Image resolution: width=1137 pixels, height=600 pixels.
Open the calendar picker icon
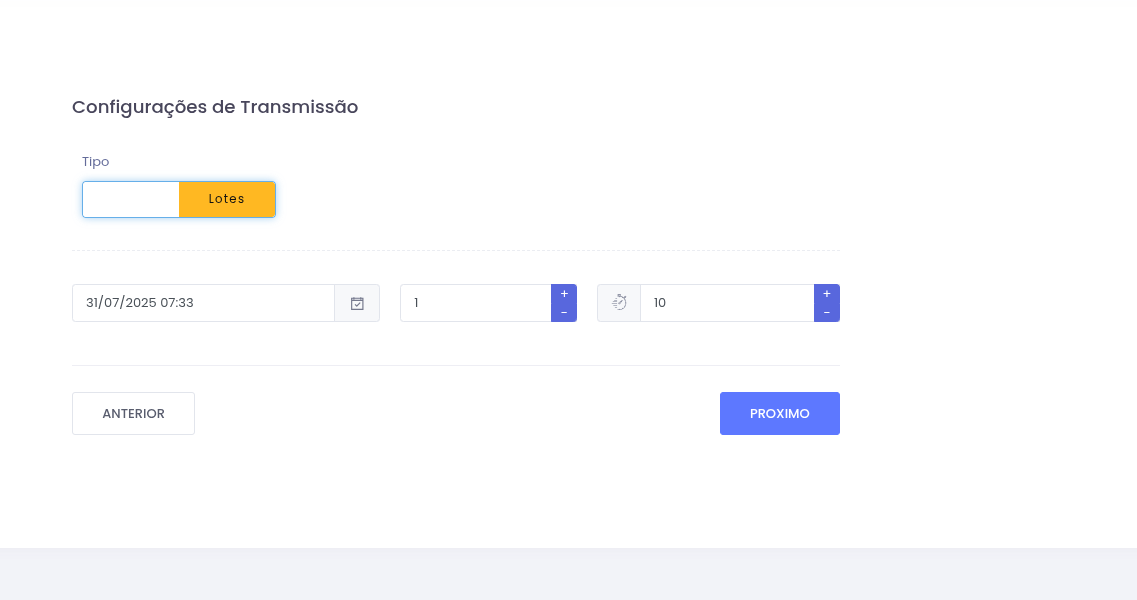(357, 303)
